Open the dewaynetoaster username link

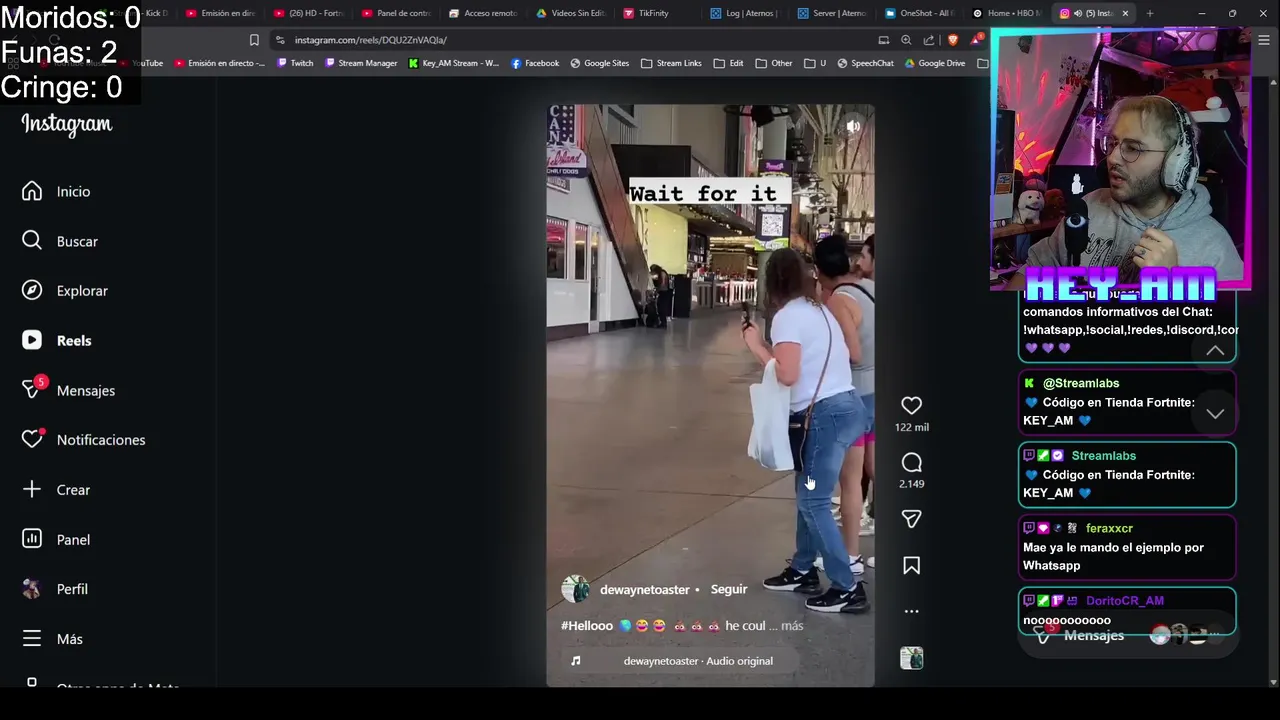[x=645, y=590]
